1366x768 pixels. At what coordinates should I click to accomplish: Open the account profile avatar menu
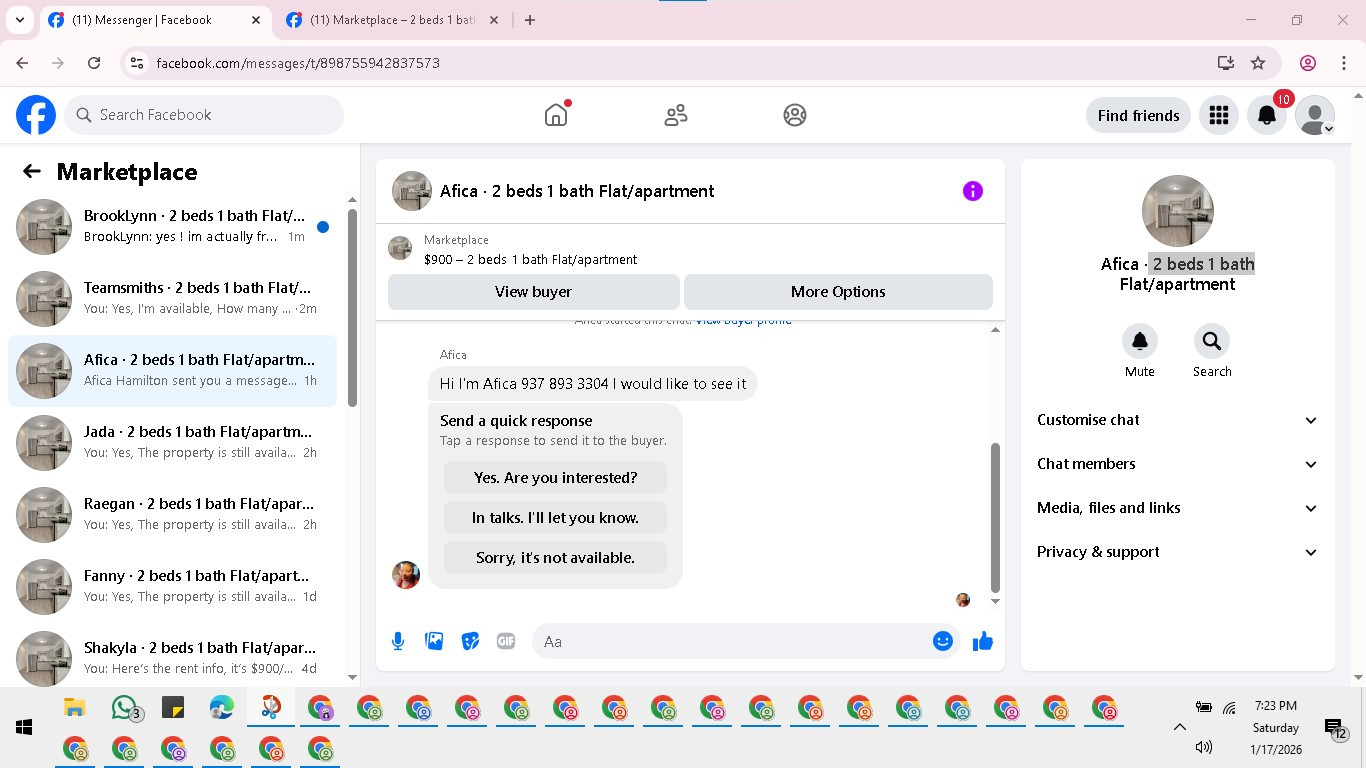pos(1315,115)
